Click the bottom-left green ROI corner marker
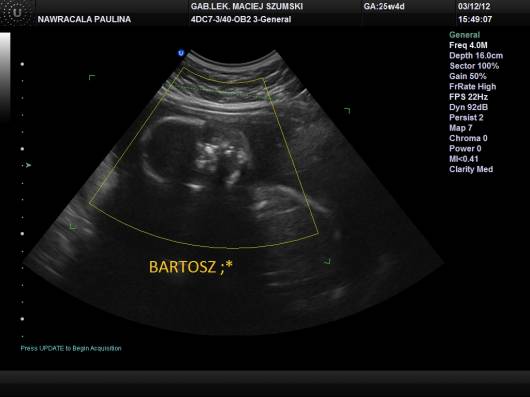Viewport: 530px width, 397px height. tap(73, 226)
